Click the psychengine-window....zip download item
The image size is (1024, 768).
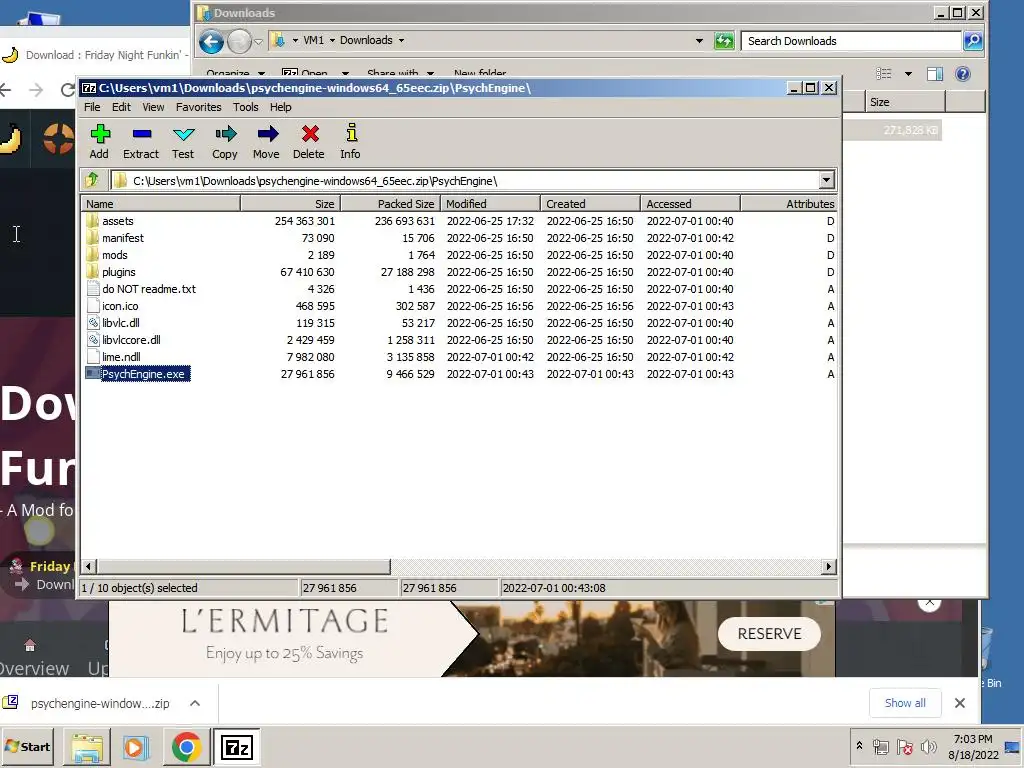click(100, 703)
